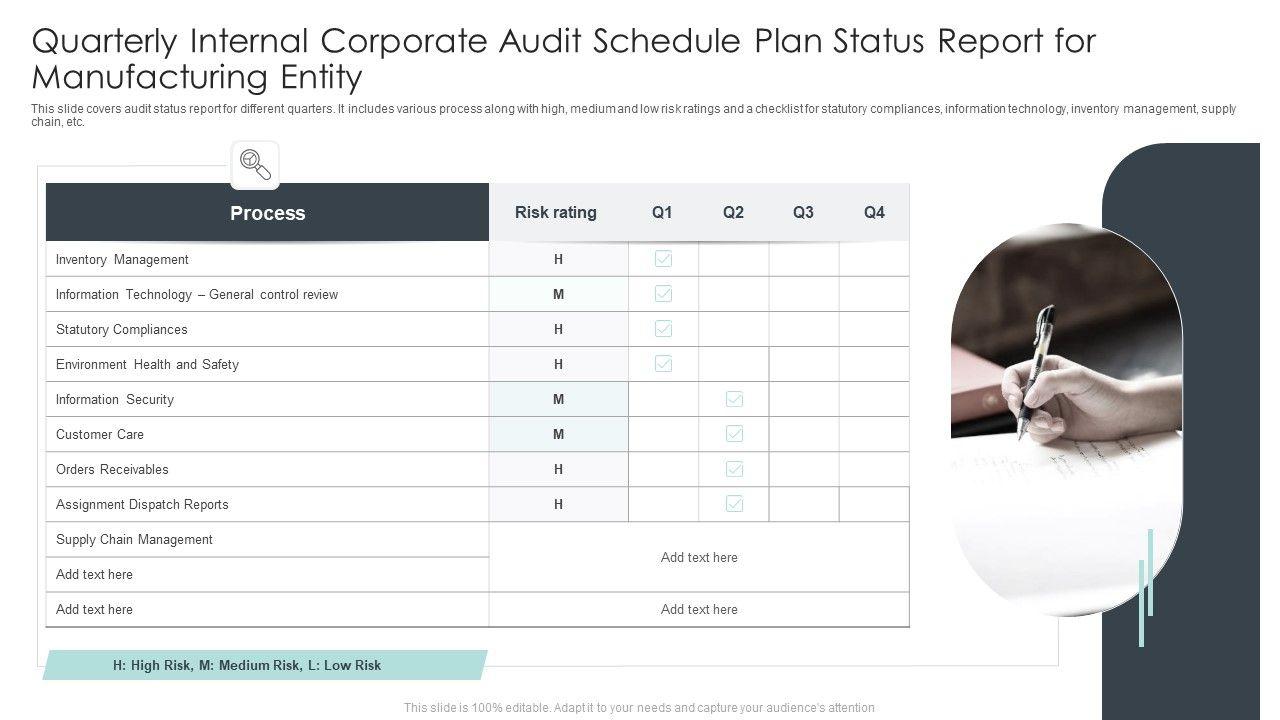Click the magnifying glass audit icon
The image size is (1280, 720).
tap(255, 165)
